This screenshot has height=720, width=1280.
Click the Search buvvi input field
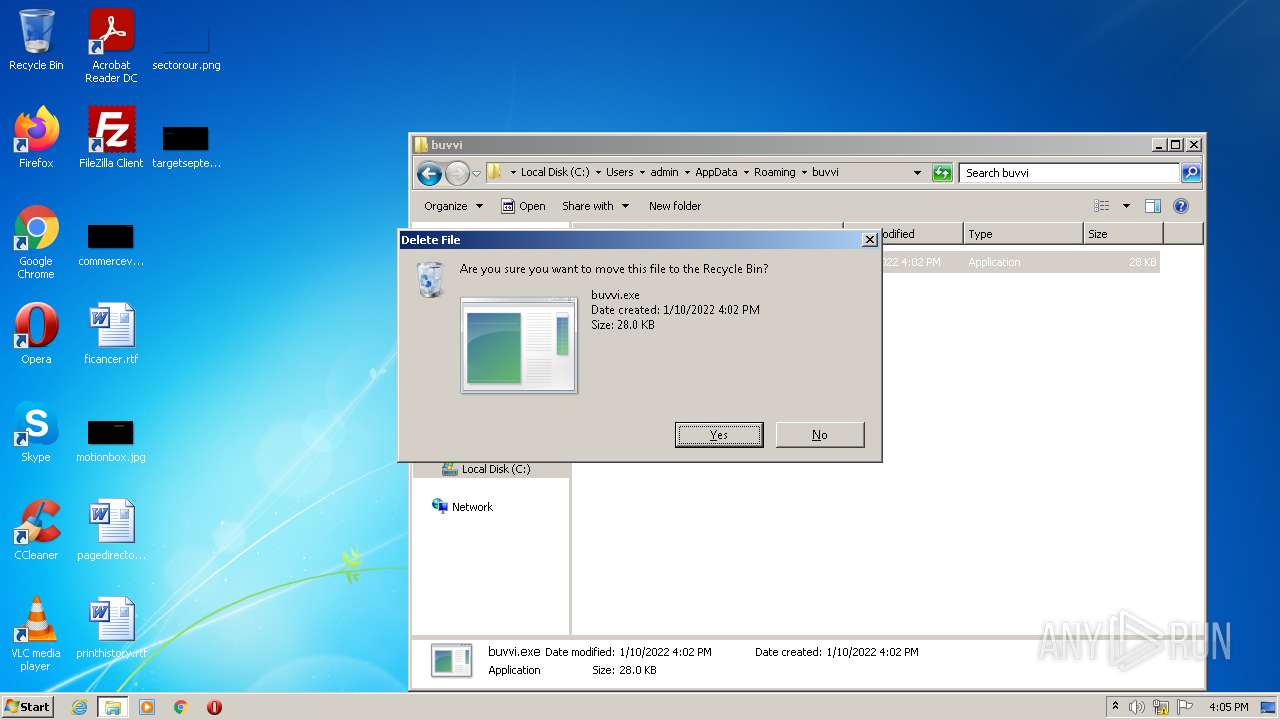point(1069,173)
